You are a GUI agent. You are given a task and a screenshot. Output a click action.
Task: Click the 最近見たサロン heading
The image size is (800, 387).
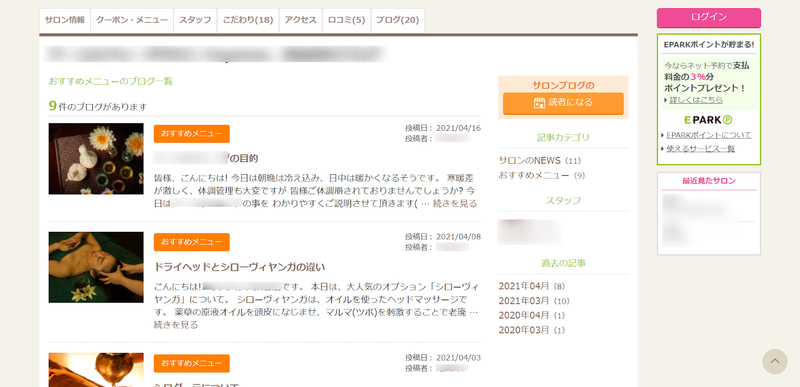[709, 180]
